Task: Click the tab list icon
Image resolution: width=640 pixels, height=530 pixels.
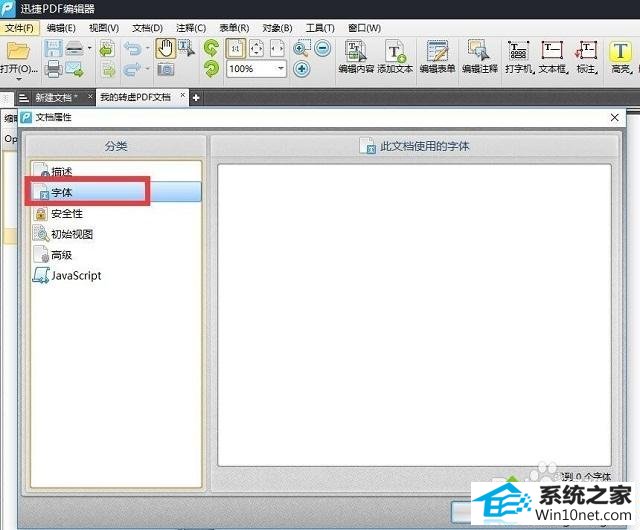Action: click(23, 98)
